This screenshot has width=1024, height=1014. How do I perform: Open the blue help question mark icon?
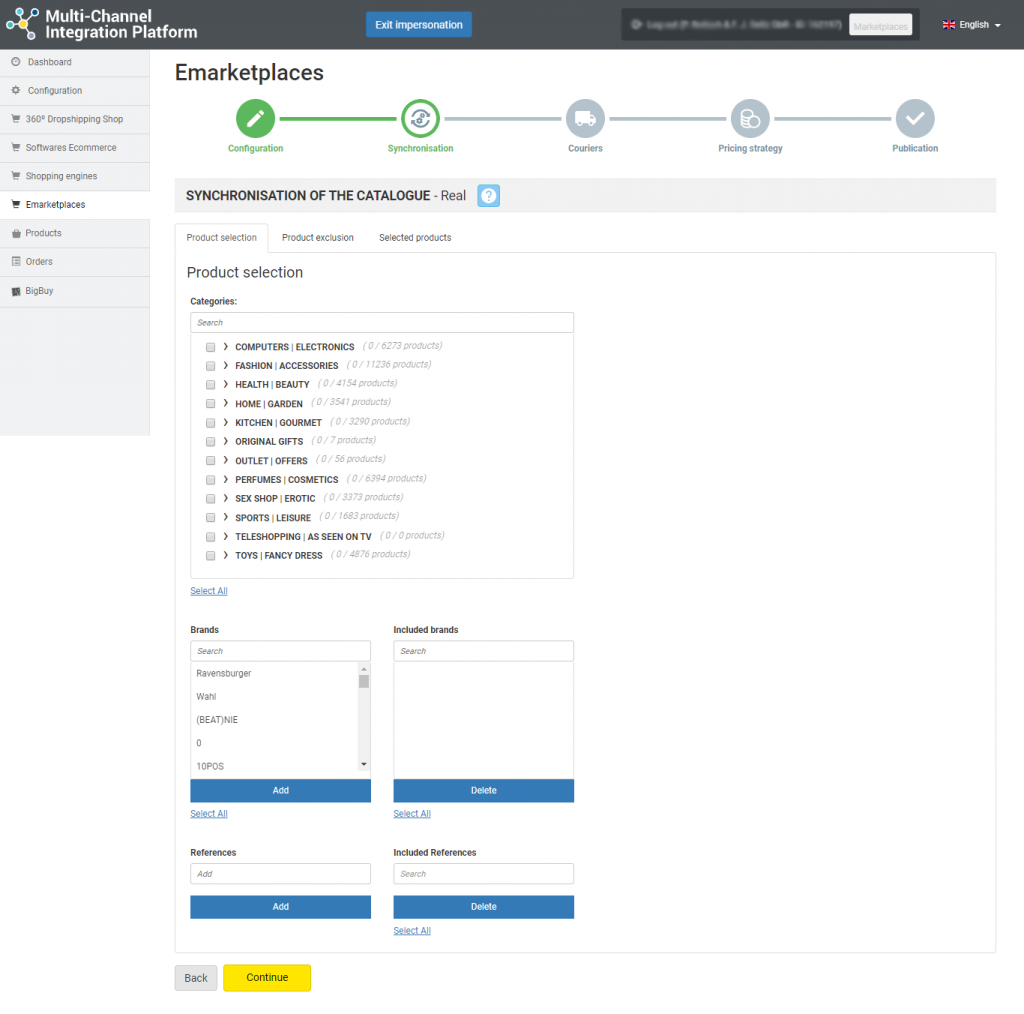coord(488,196)
